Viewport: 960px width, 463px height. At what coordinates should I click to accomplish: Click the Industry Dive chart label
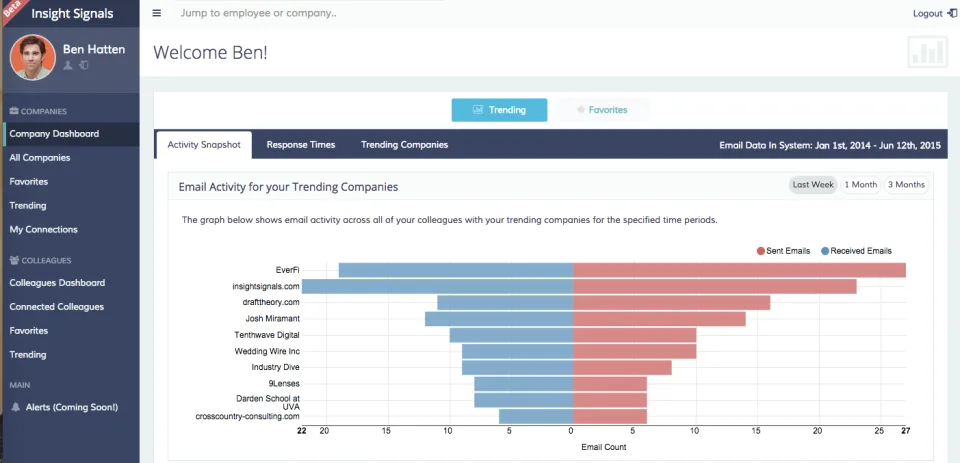[x=276, y=367]
